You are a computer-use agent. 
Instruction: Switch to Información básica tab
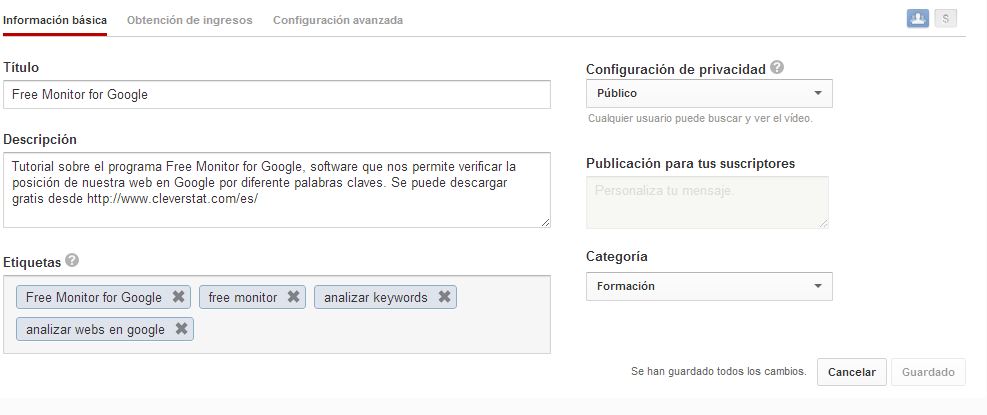click(x=55, y=20)
